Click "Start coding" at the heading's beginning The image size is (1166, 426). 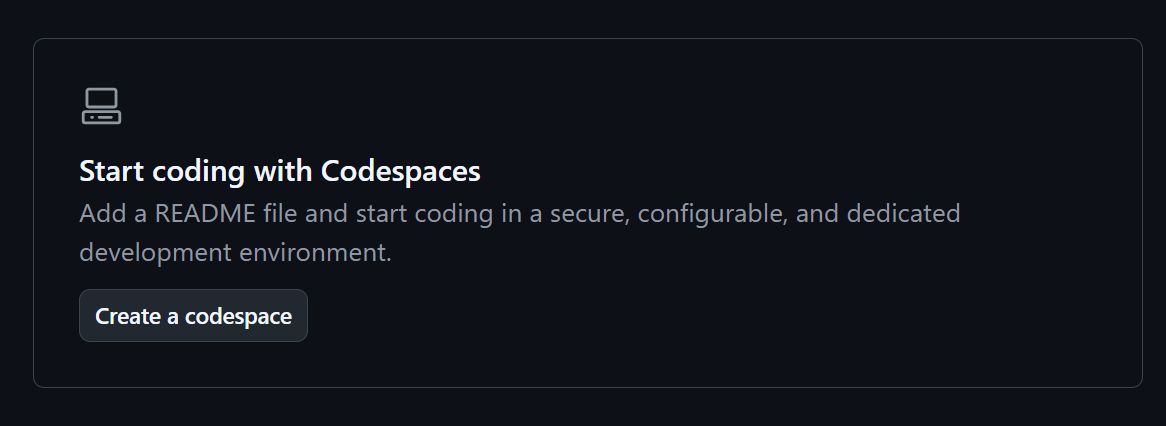coord(161,172)
